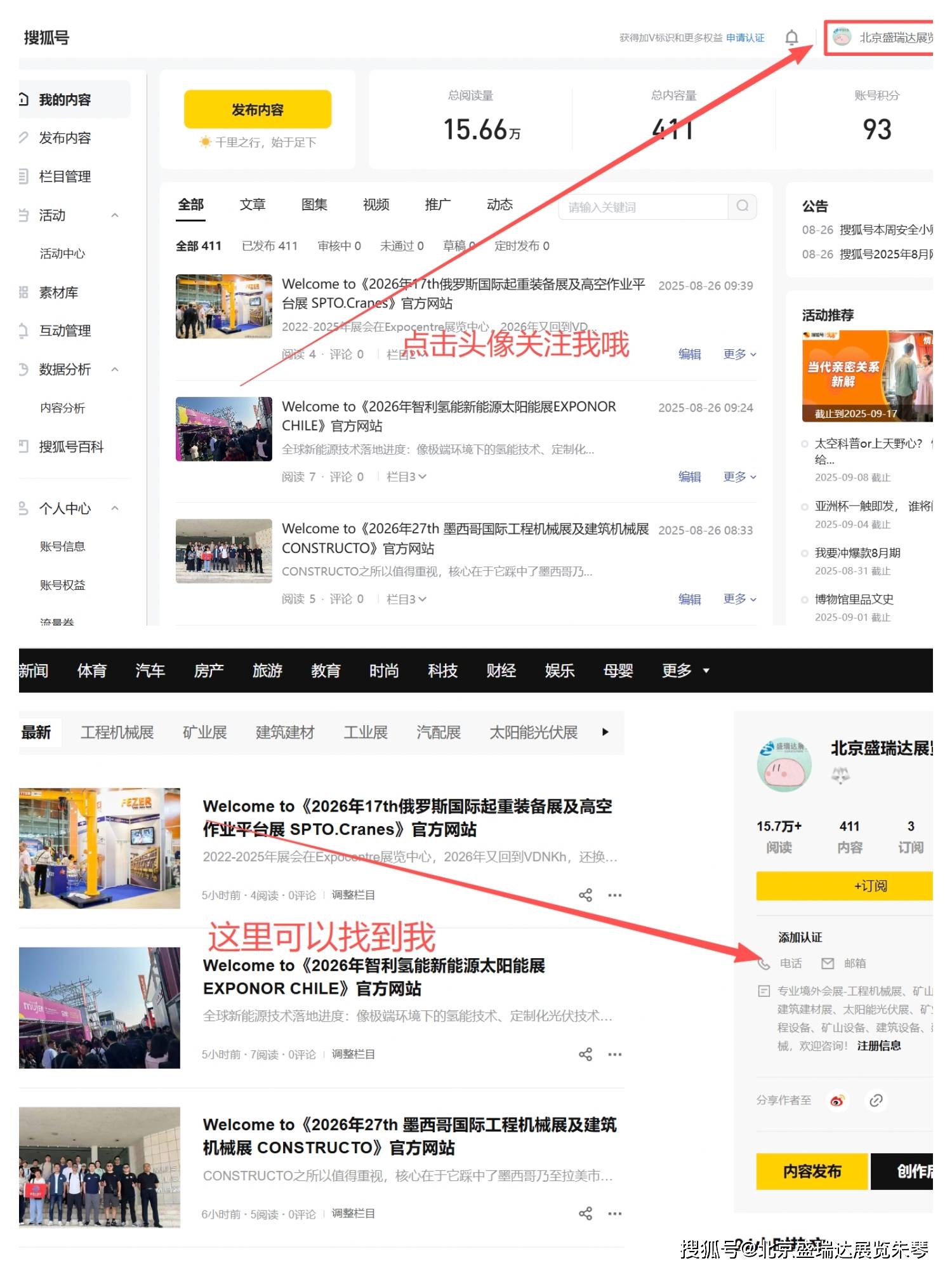Click the search magnifier icon
This screenshot has height=1270, width=952.
(x=742, y=206)
